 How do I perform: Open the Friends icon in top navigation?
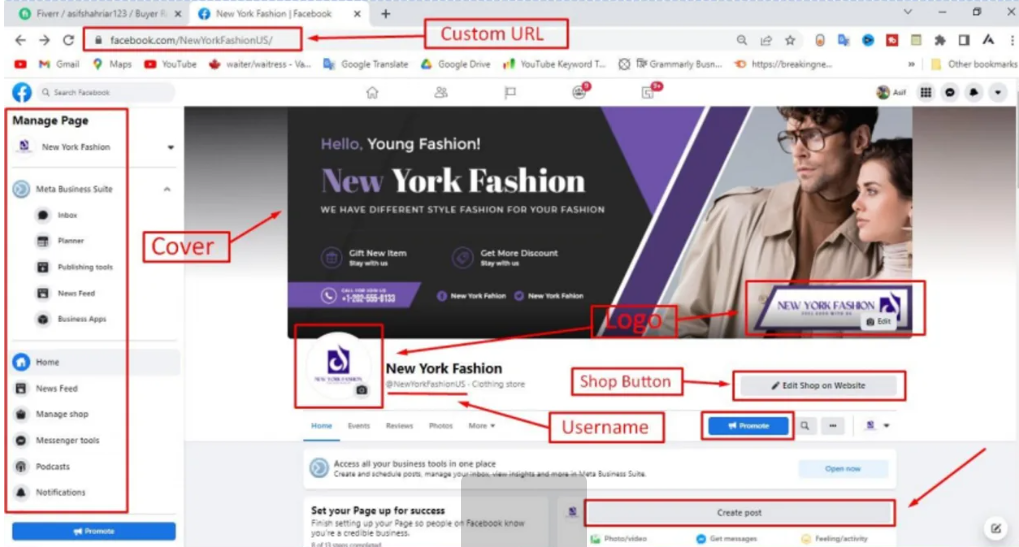pyautogui.click(x=441, y=93)
